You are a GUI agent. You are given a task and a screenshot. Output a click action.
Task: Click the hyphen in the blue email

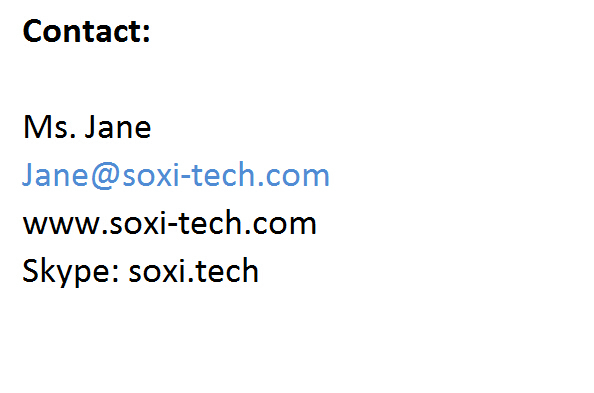coord(184,178)
